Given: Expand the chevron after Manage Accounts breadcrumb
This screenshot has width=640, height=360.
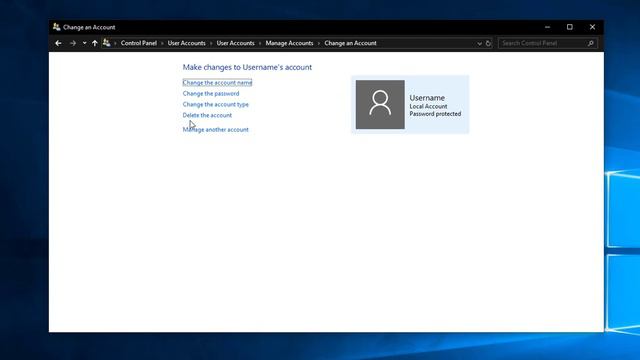Looking at the screenshot, I should click(319, 43).
